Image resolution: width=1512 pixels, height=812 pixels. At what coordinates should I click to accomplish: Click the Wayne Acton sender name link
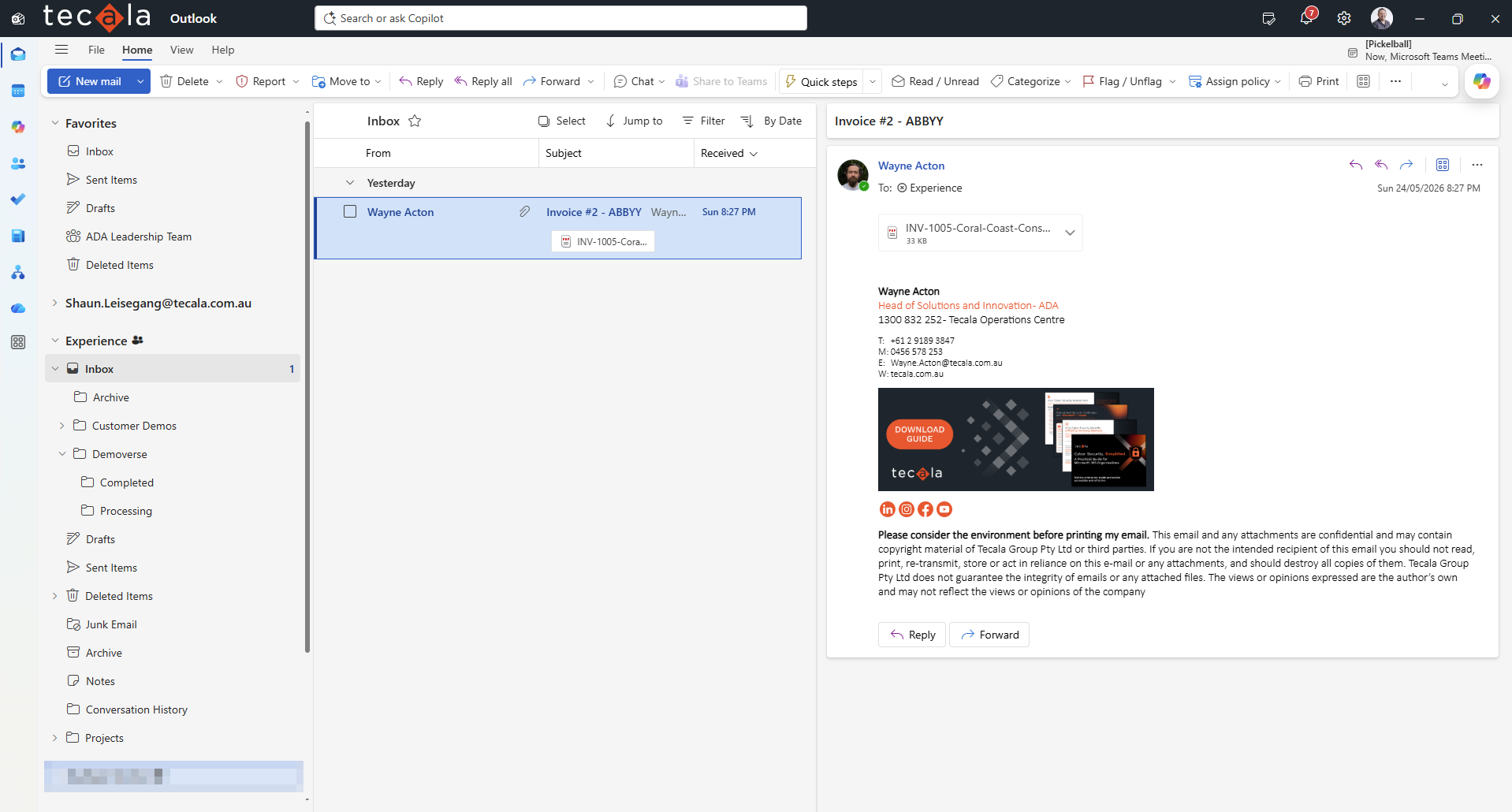pyautogui.click(x=911, y=166)
